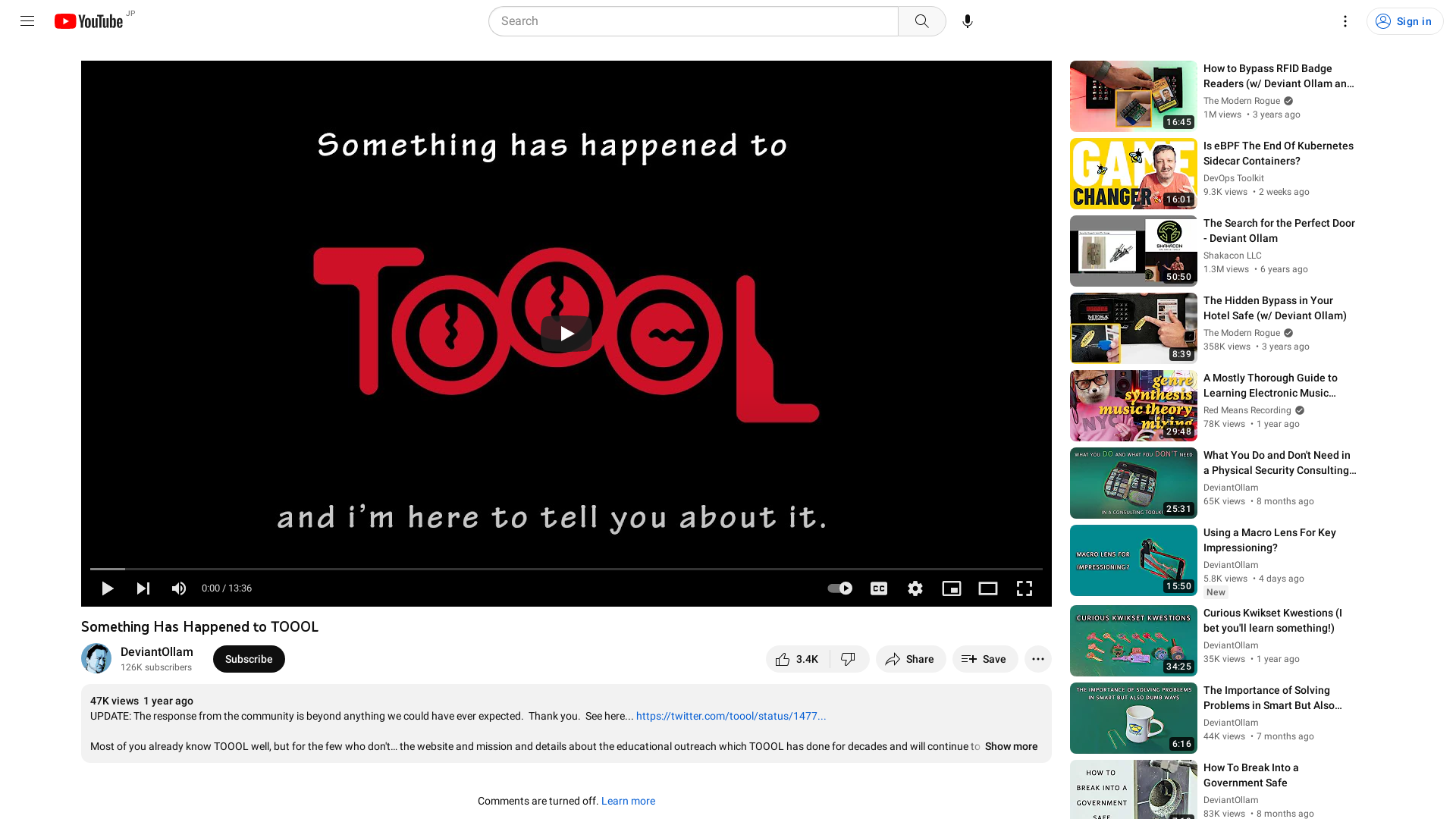Click The Modern Rogue channel under RFID video
The width and height of the screenshot is (1456, 819).
(x=1241, y=101)
